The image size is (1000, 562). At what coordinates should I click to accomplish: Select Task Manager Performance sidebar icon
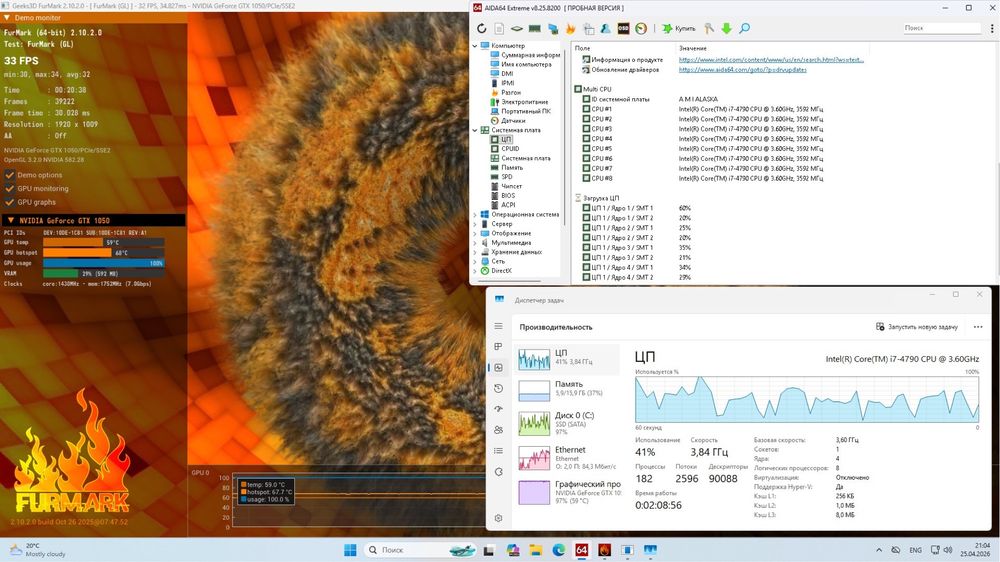tap(499, 367)
